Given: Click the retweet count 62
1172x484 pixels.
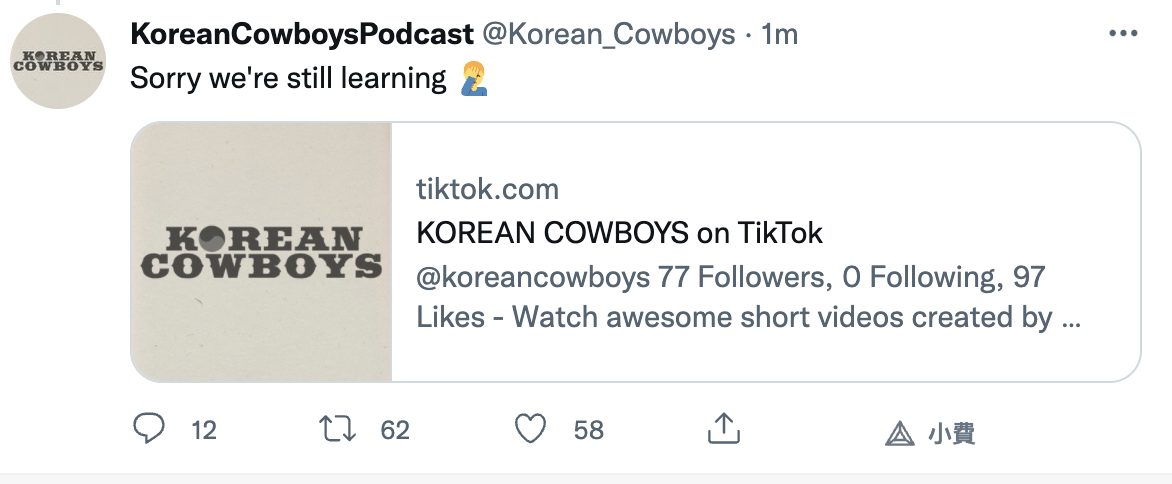Looking at the screenshot, I should [395, 430].
